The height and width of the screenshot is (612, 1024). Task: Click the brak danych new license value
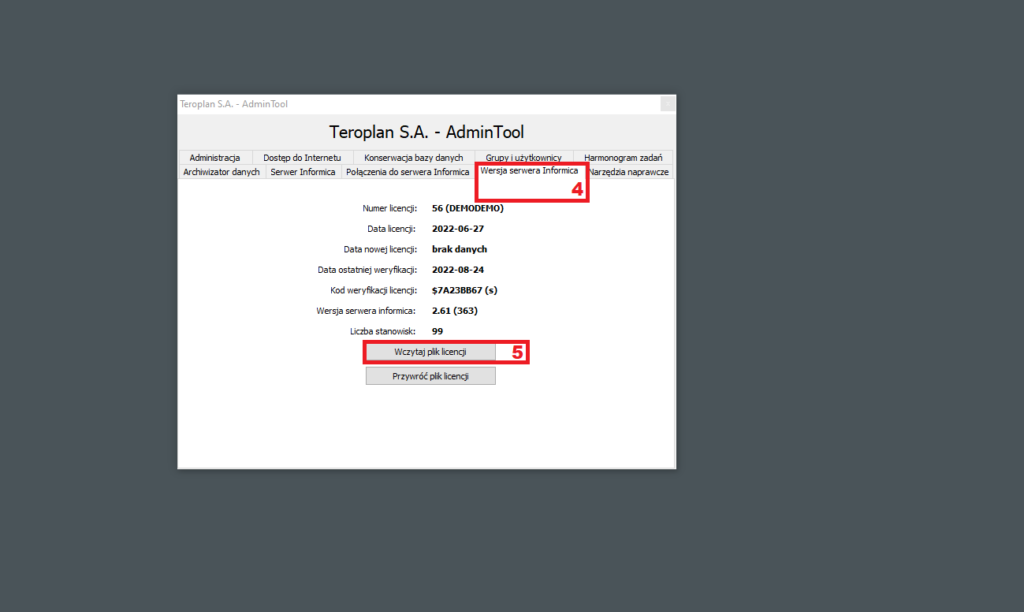(459, 250)
